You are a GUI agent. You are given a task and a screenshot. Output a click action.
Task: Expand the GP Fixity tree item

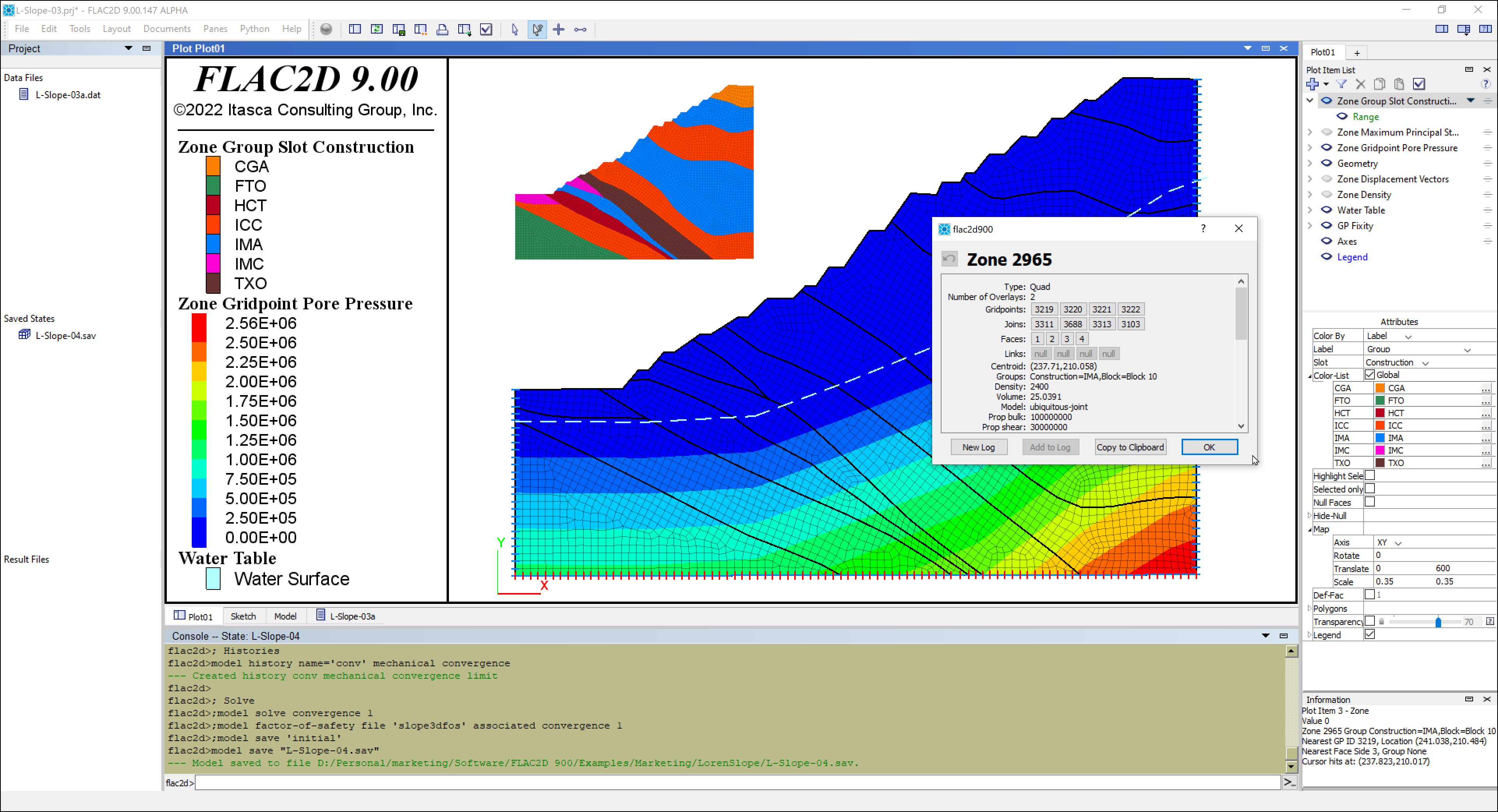[x=1310, y=226]
